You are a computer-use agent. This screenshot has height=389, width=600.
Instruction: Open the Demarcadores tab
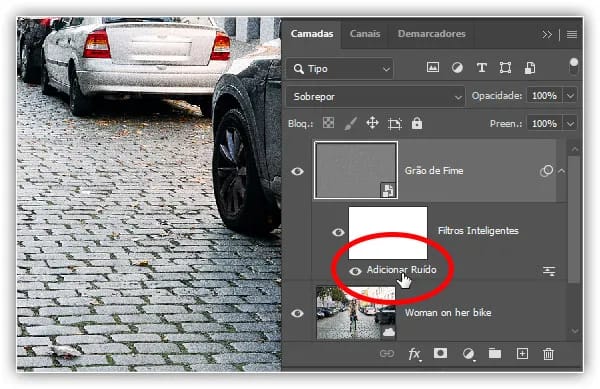(x=431, y=34)
